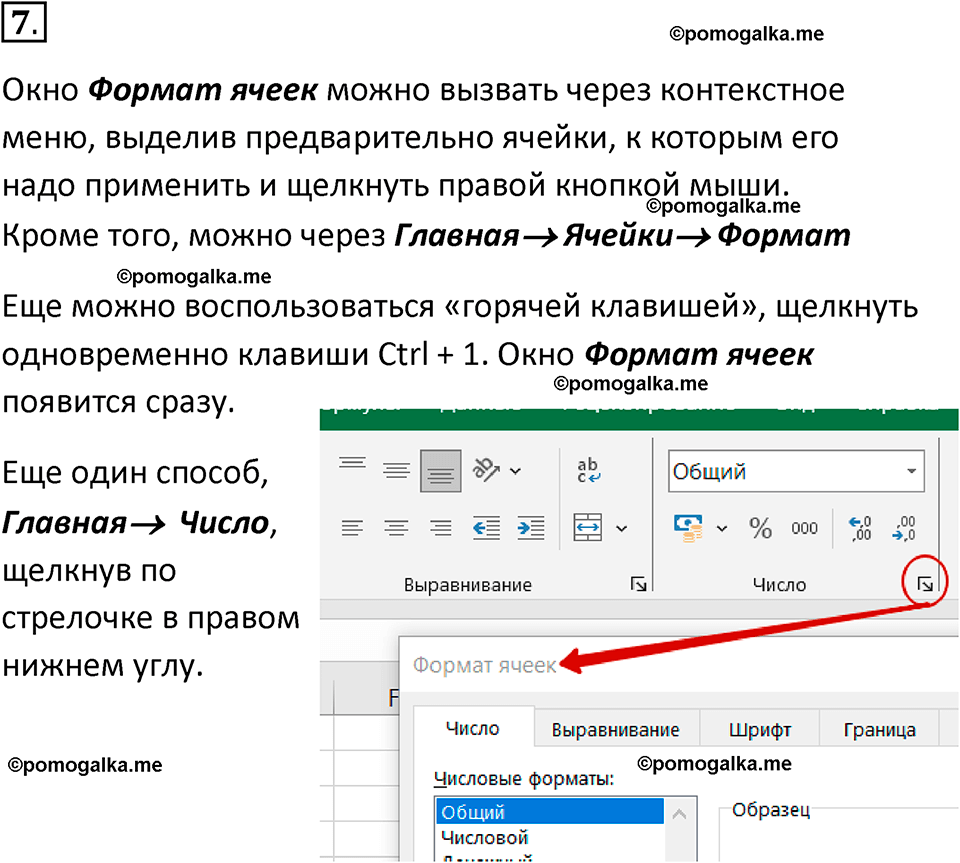Merge and center cells
Viewport: 960px width, 863px height.
tap(588, 528)
